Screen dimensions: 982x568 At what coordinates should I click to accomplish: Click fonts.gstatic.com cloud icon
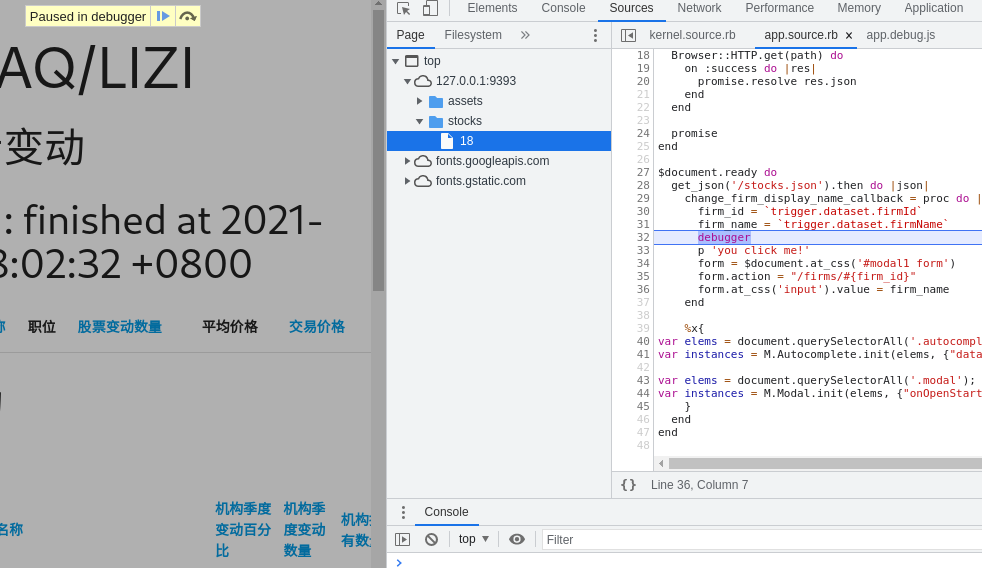[423, 182]
